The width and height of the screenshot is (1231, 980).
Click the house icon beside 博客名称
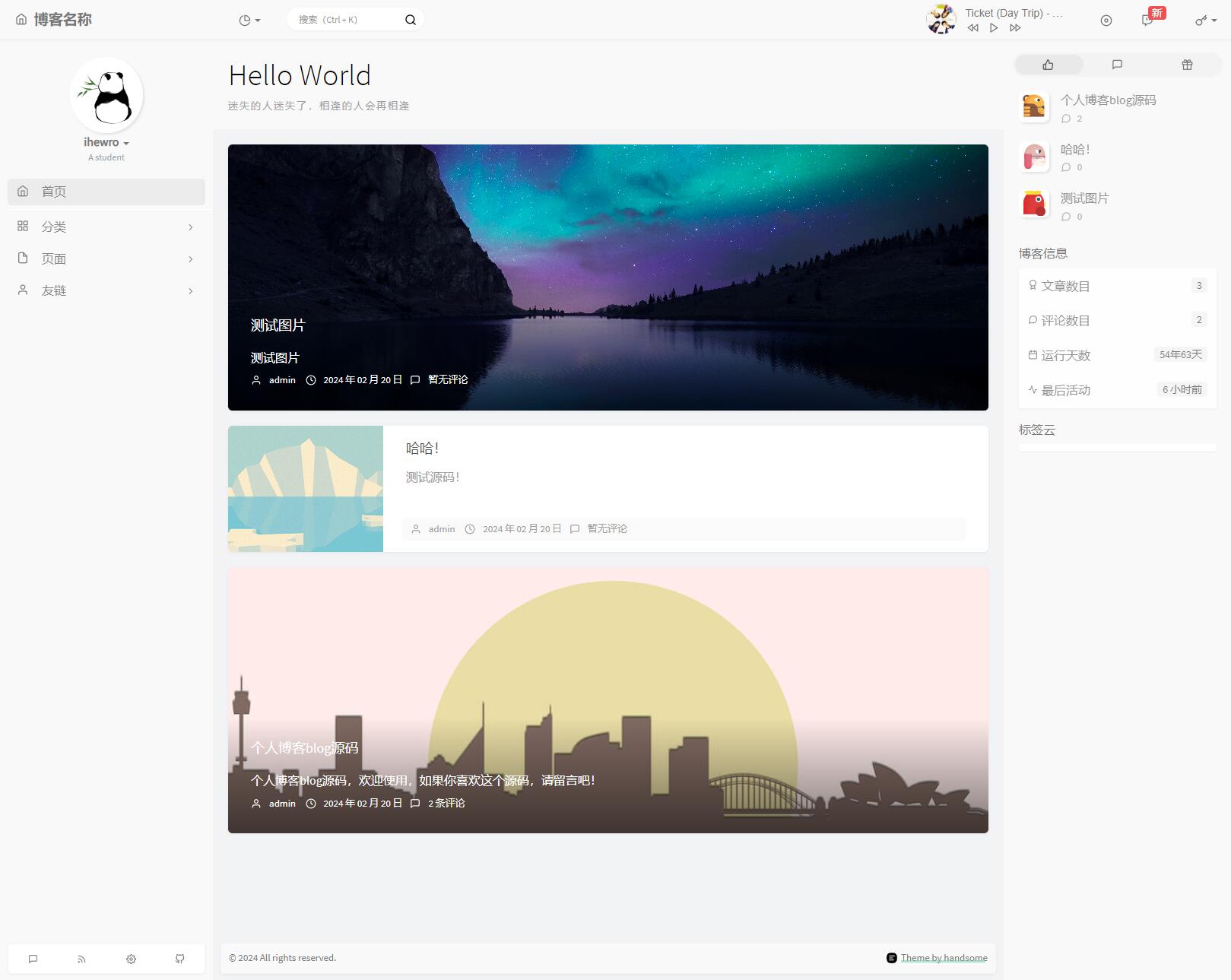(21, 20)
